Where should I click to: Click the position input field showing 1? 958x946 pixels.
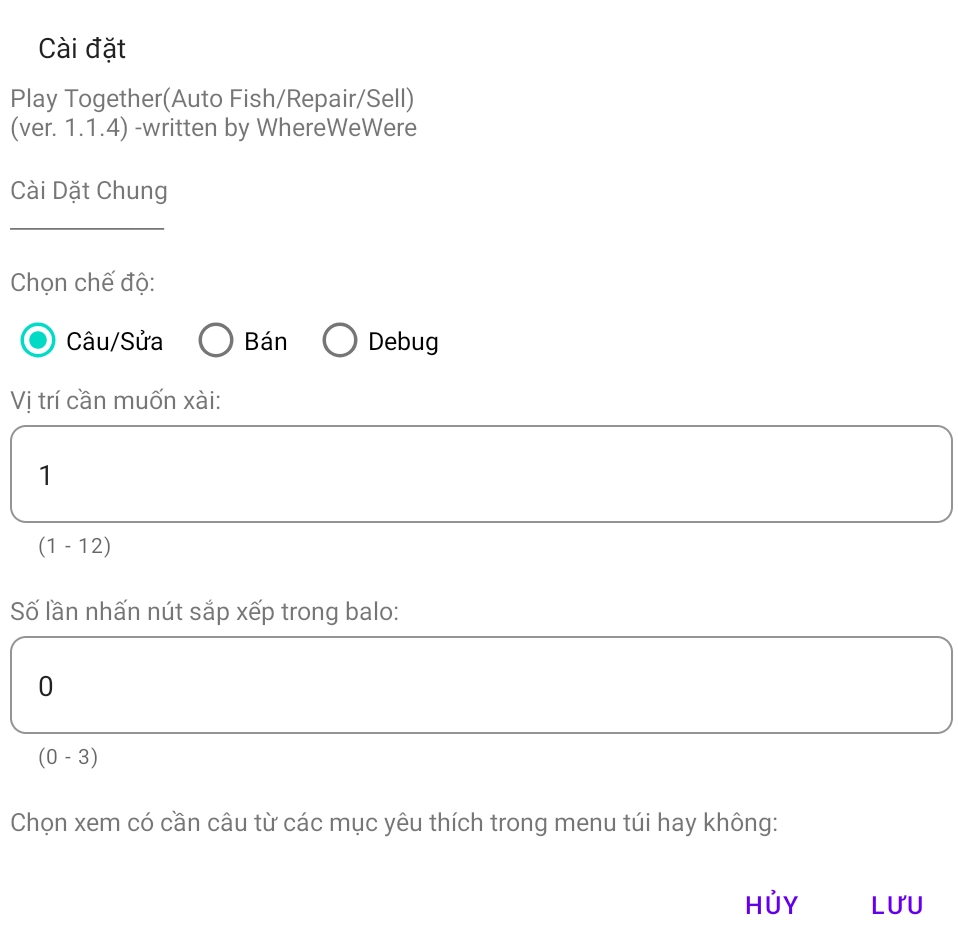tap(480, 474)
